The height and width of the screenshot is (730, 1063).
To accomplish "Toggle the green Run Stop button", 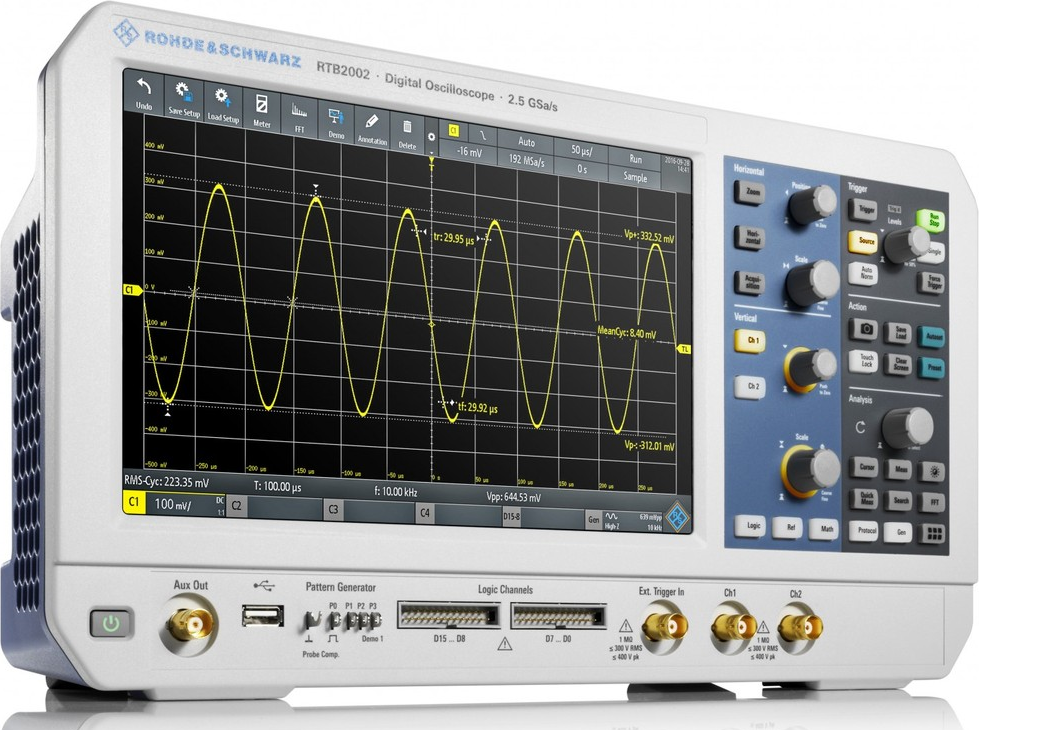I will click(932, 220).
